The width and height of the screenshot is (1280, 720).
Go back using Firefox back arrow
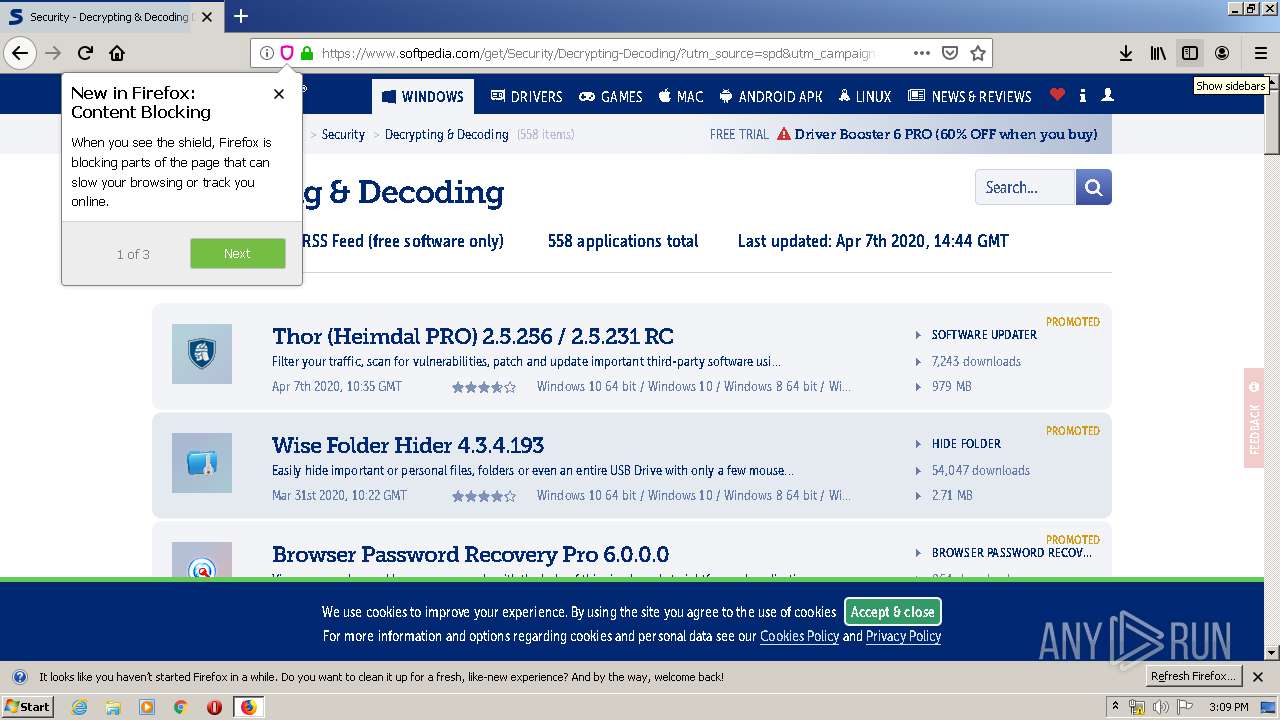[x=20, y=53]
